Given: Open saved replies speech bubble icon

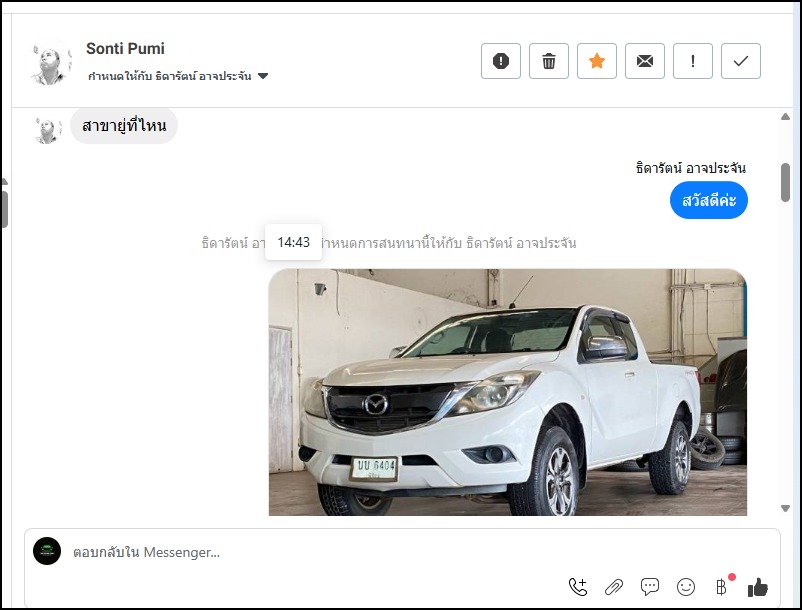Looking at the screenshot, I should click(650, 587).
